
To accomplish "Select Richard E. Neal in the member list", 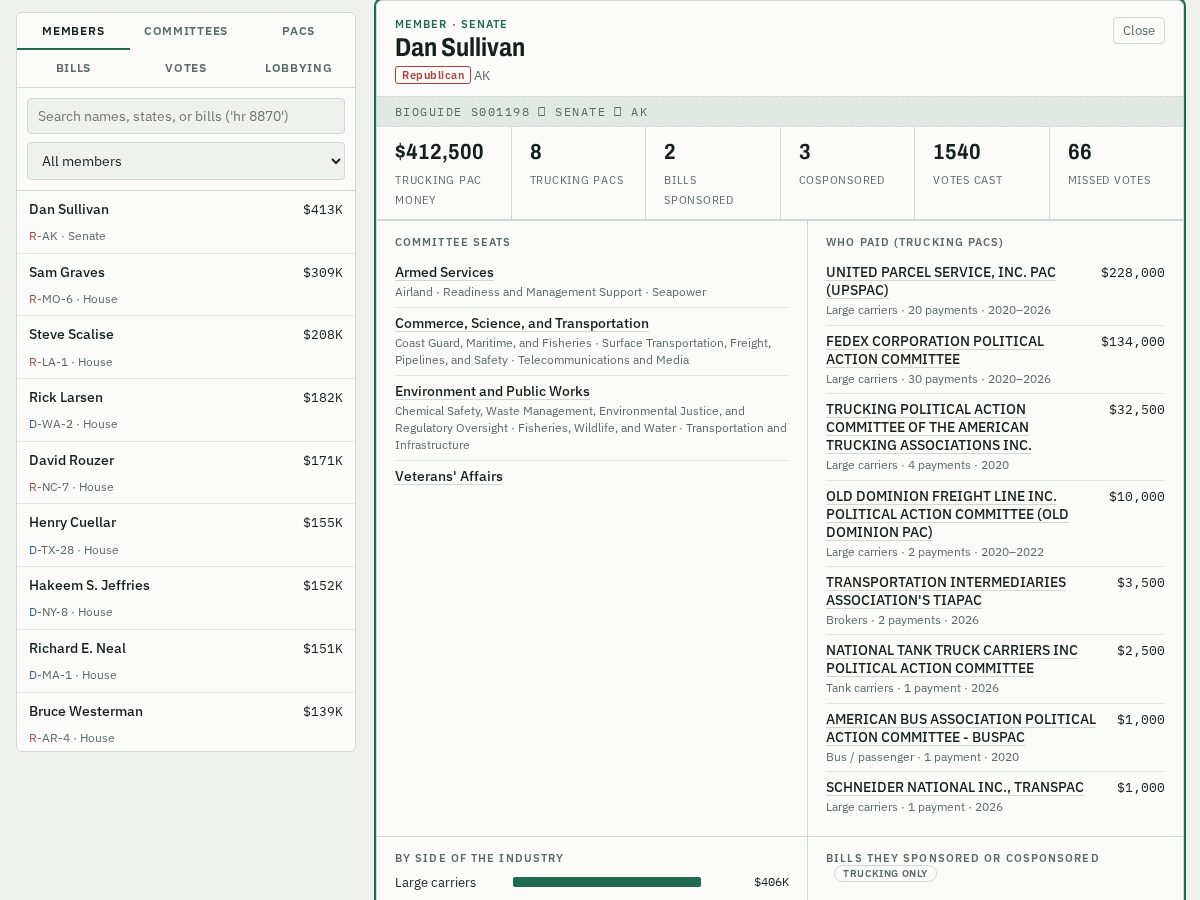I will (186, 661).
